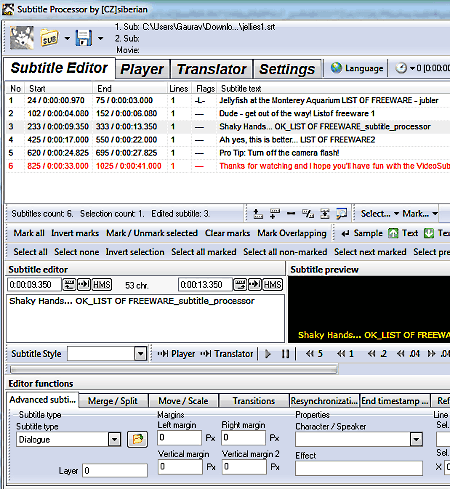Click the merge subtitles icon
Image resolution: width=450 pixels, height=489 pixels.
click(325, 214)
